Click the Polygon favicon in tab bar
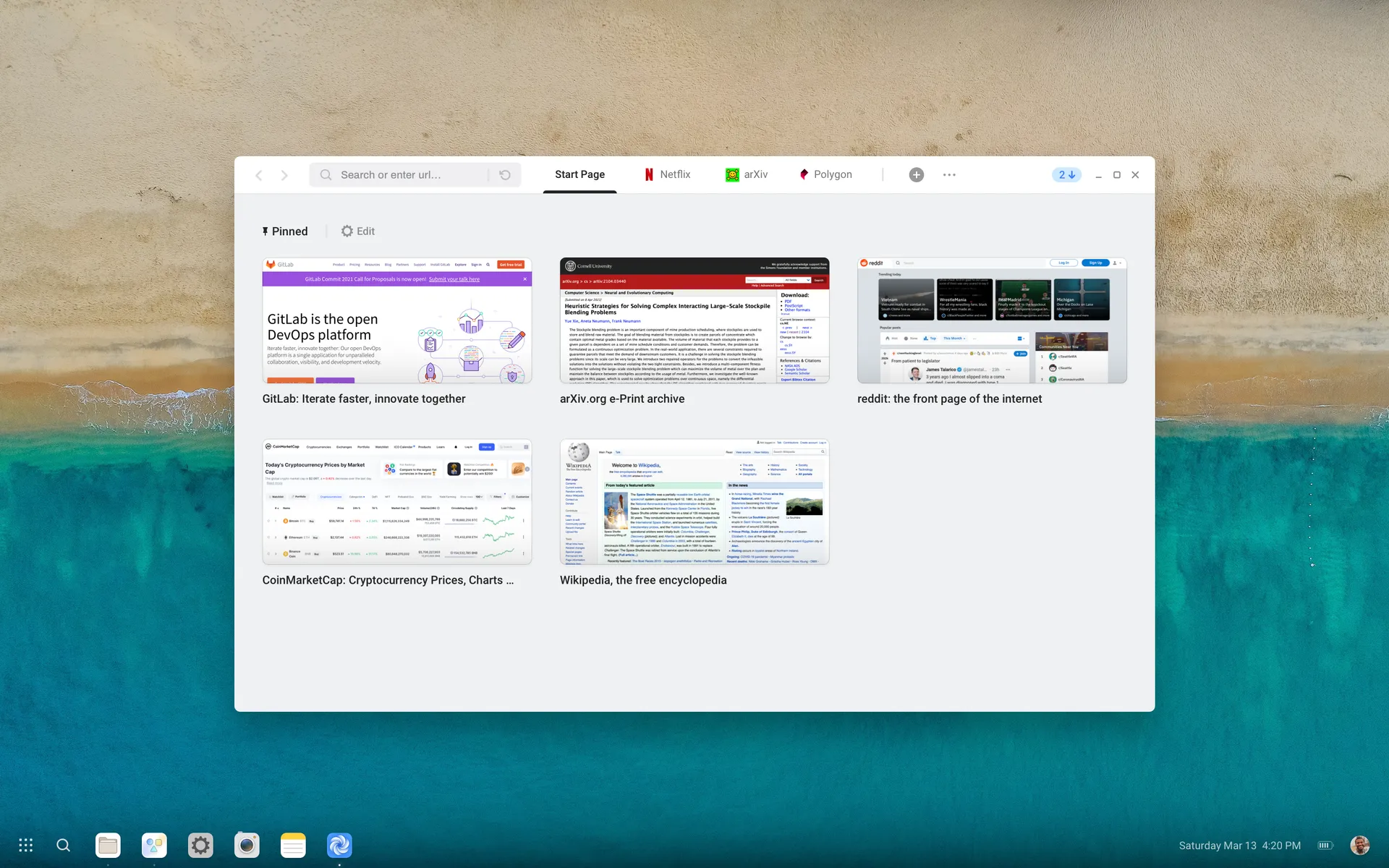Screen dimensions: 1389x868 pos(804,175)
